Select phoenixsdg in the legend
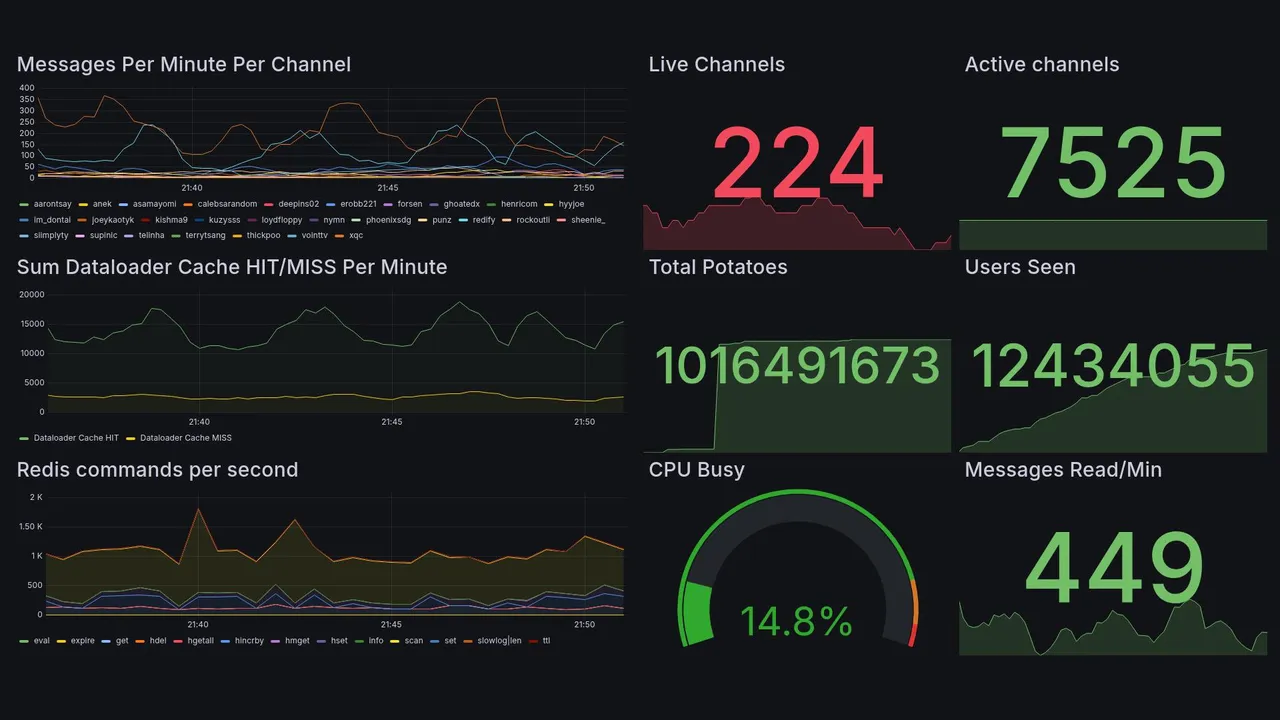The height and width of the screenshot is (720, 1280). pyautogui.click(x=388, y=220)
